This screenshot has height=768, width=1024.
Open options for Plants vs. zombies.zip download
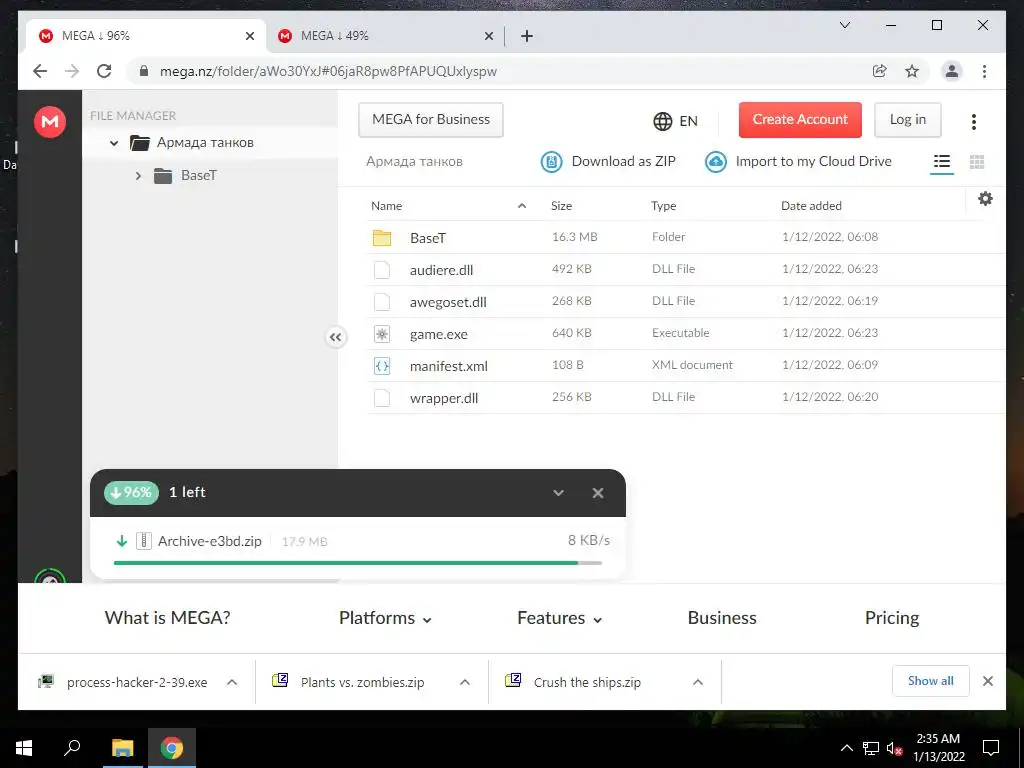tap(465, 682)
